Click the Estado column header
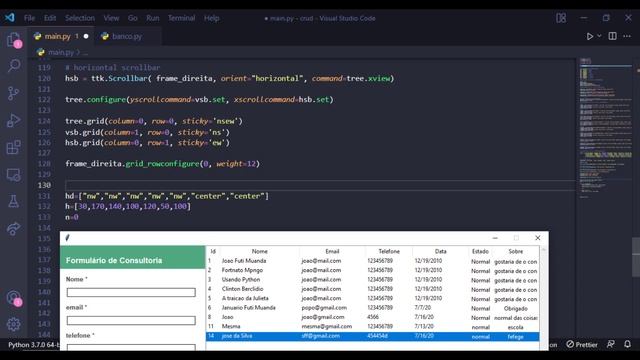 click(480, 251)
